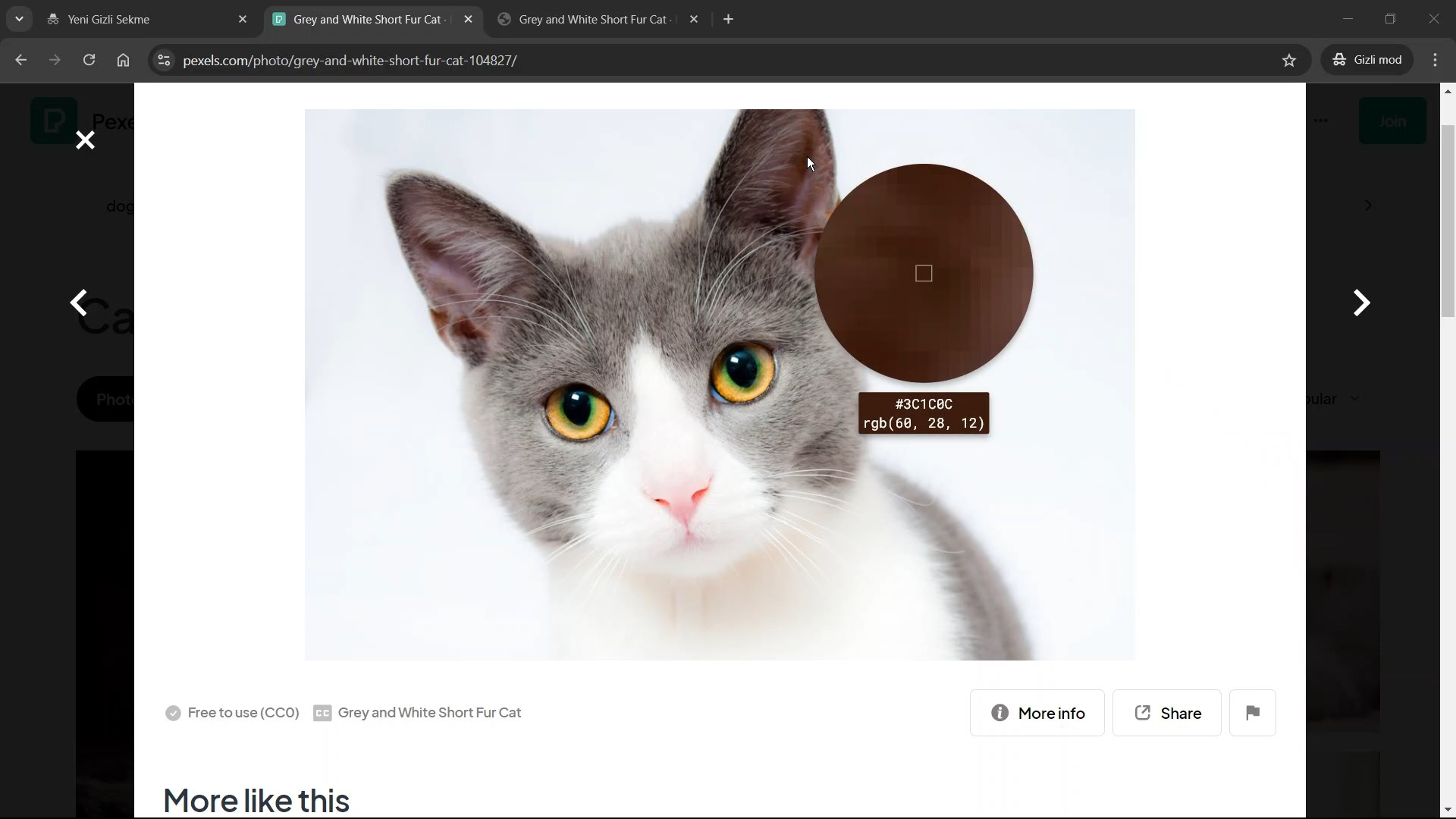
Task: Close the photo lightbox with the X icon
Action: 85,140
